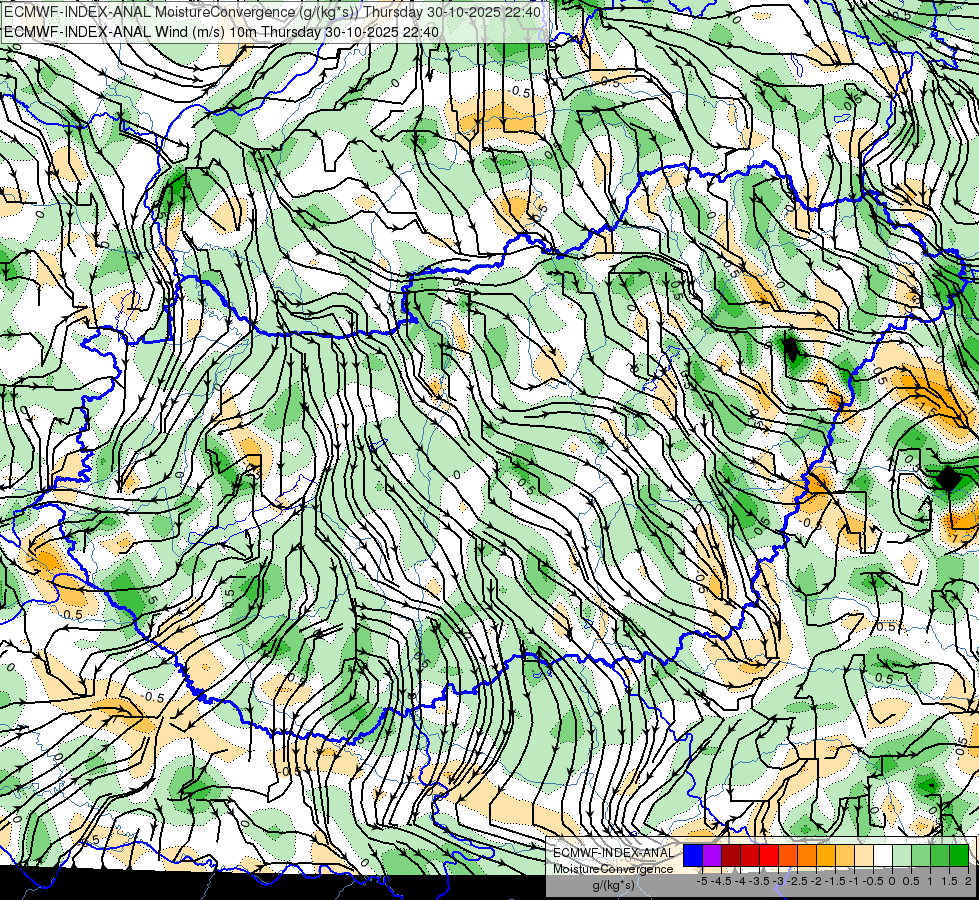Click the purple legend color swatch

712,856
